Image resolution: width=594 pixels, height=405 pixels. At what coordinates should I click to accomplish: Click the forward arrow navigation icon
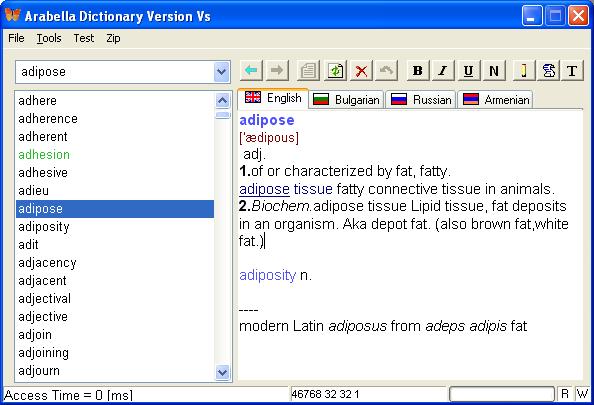coord(277,70)
